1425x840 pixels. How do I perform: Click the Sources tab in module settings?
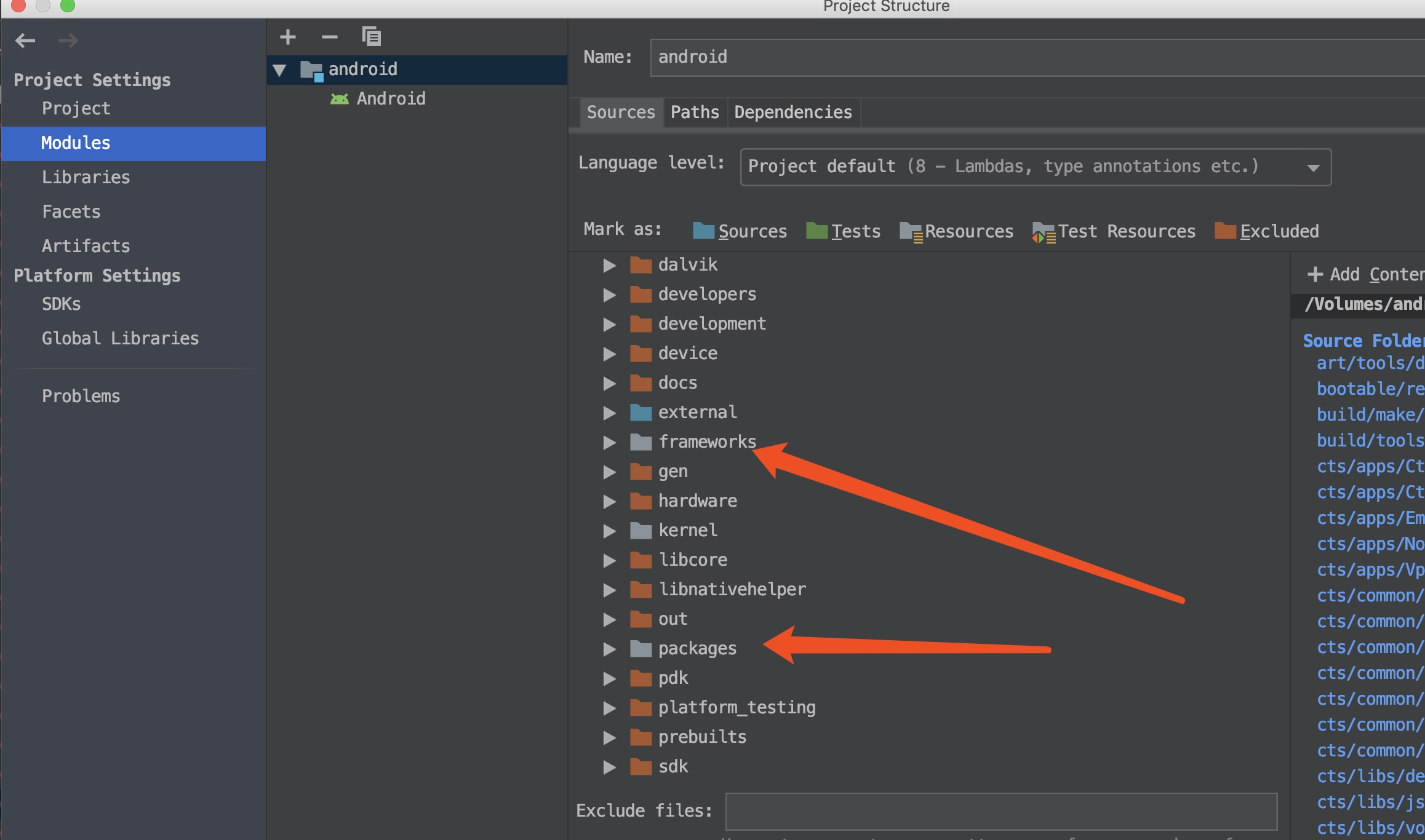(x=620, y=111)
